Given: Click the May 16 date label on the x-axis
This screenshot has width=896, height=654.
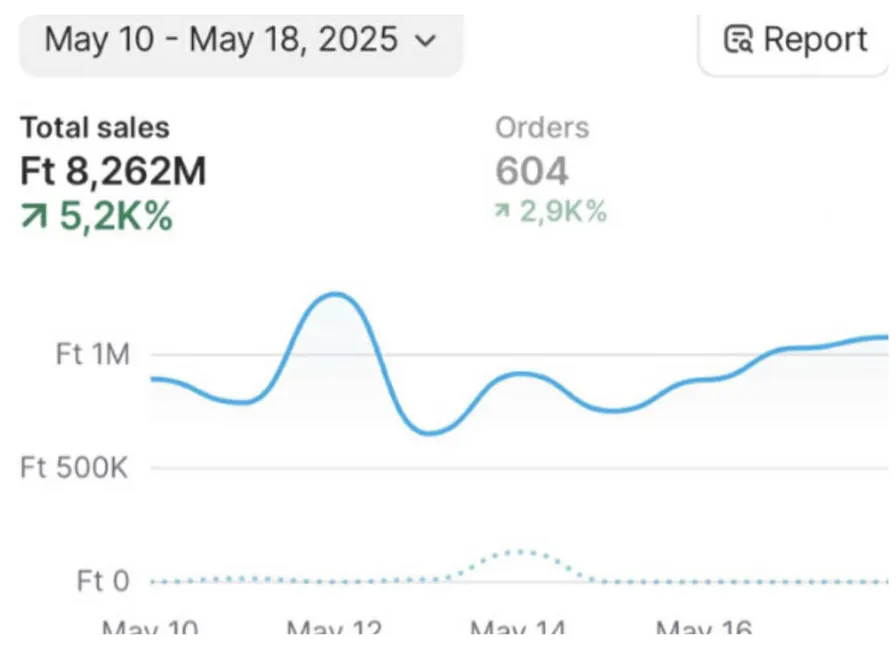Looking at the screenshot, I should [703, 629].
